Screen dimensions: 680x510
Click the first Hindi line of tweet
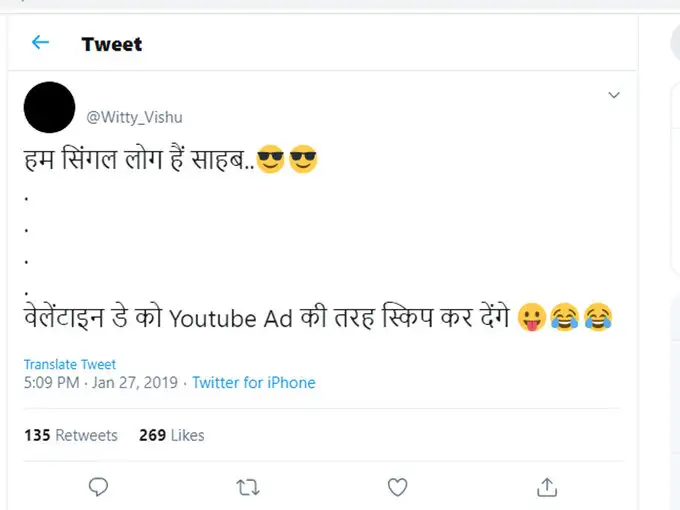click(x=135, y=159)
